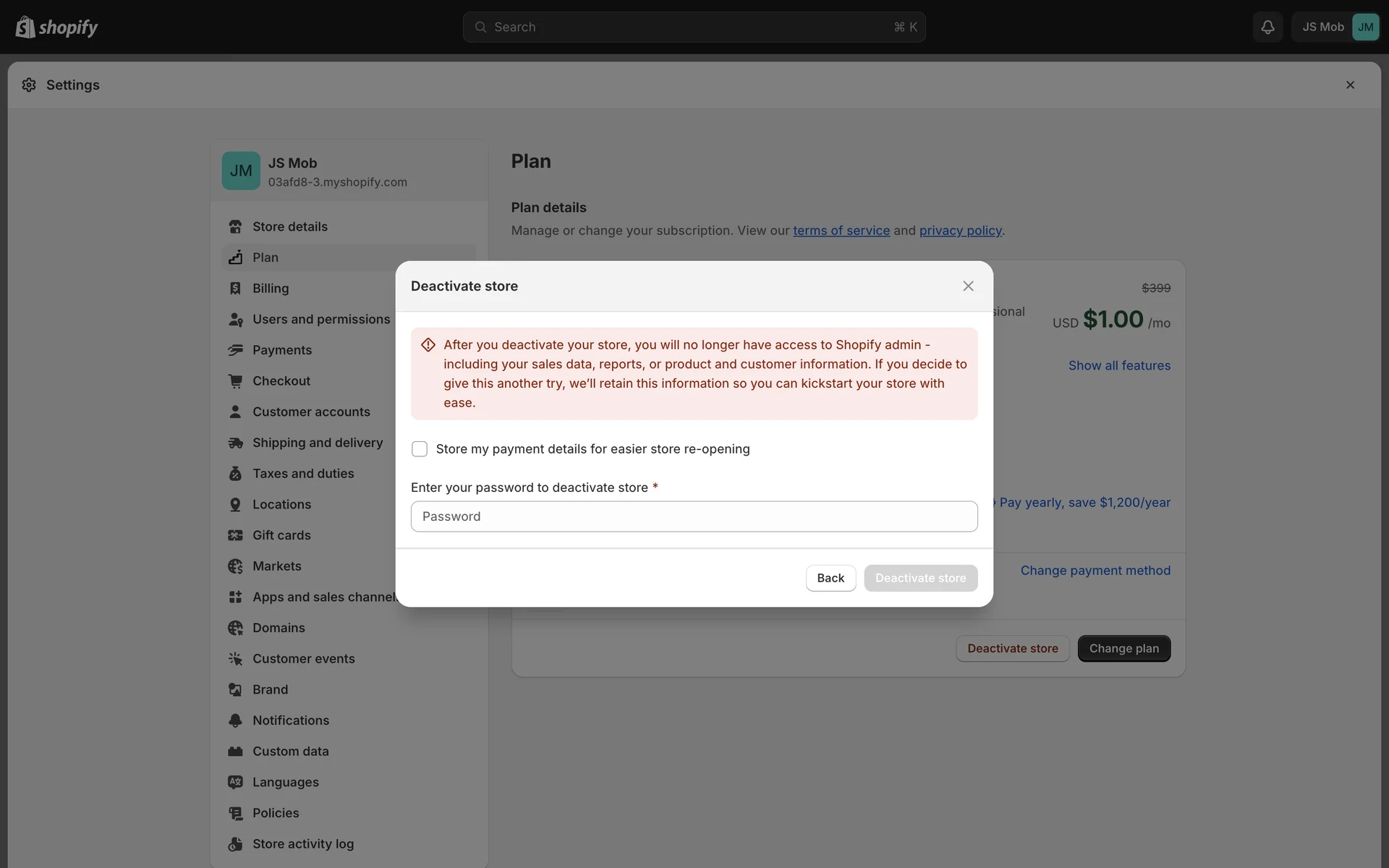This screenshot has width=1389, height=868.
Task: Open the JS Mob account menu
Action: pyautogui.click(x=1335, y=27)
